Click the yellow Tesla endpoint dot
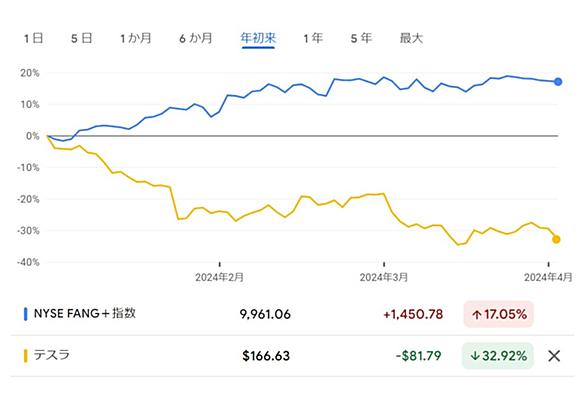Screen dimensions: 586x406 556,239
